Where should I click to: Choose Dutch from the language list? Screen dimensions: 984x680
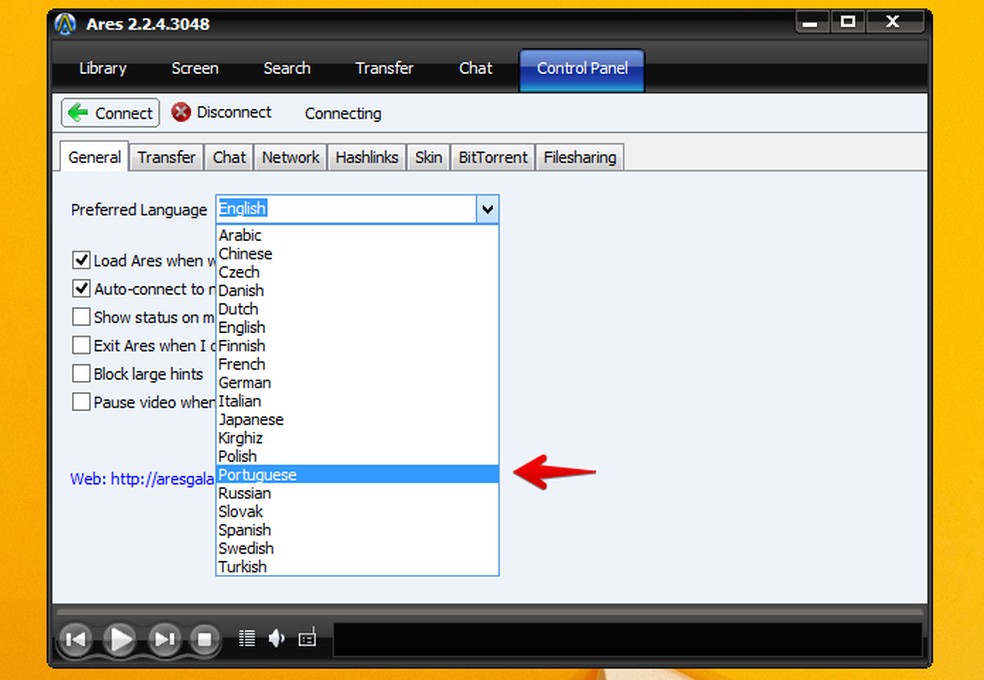click(357, 309)
